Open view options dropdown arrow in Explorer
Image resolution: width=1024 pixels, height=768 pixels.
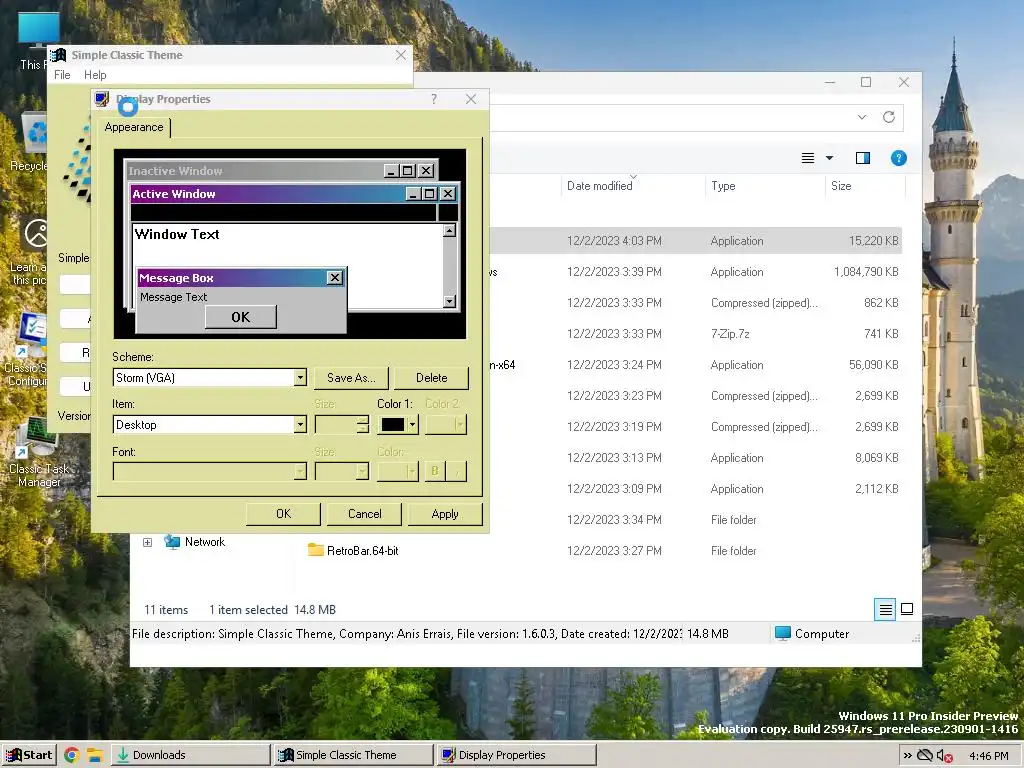(829, 158)
